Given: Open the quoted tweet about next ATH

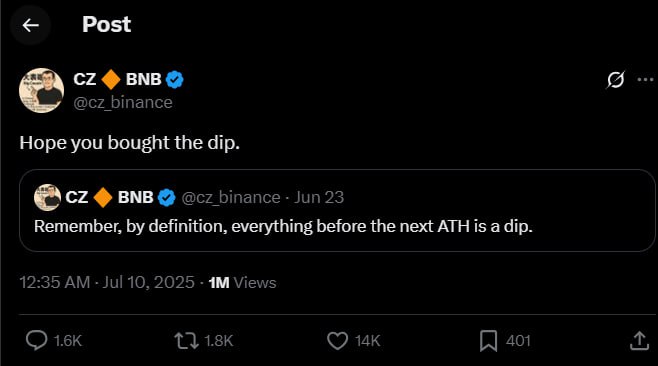Looking at the screenshot, I should point(337,211).
